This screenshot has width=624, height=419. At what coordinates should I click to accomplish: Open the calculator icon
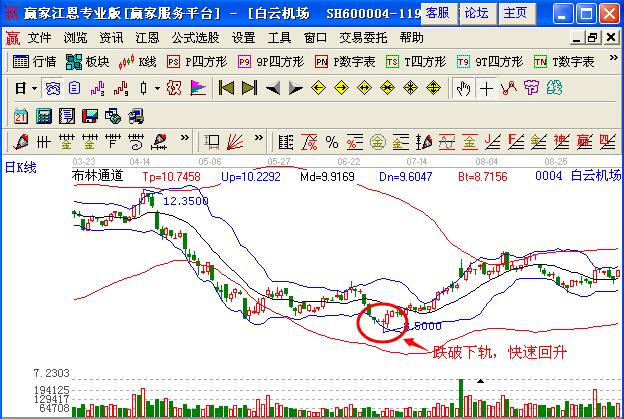click(44, 116)
